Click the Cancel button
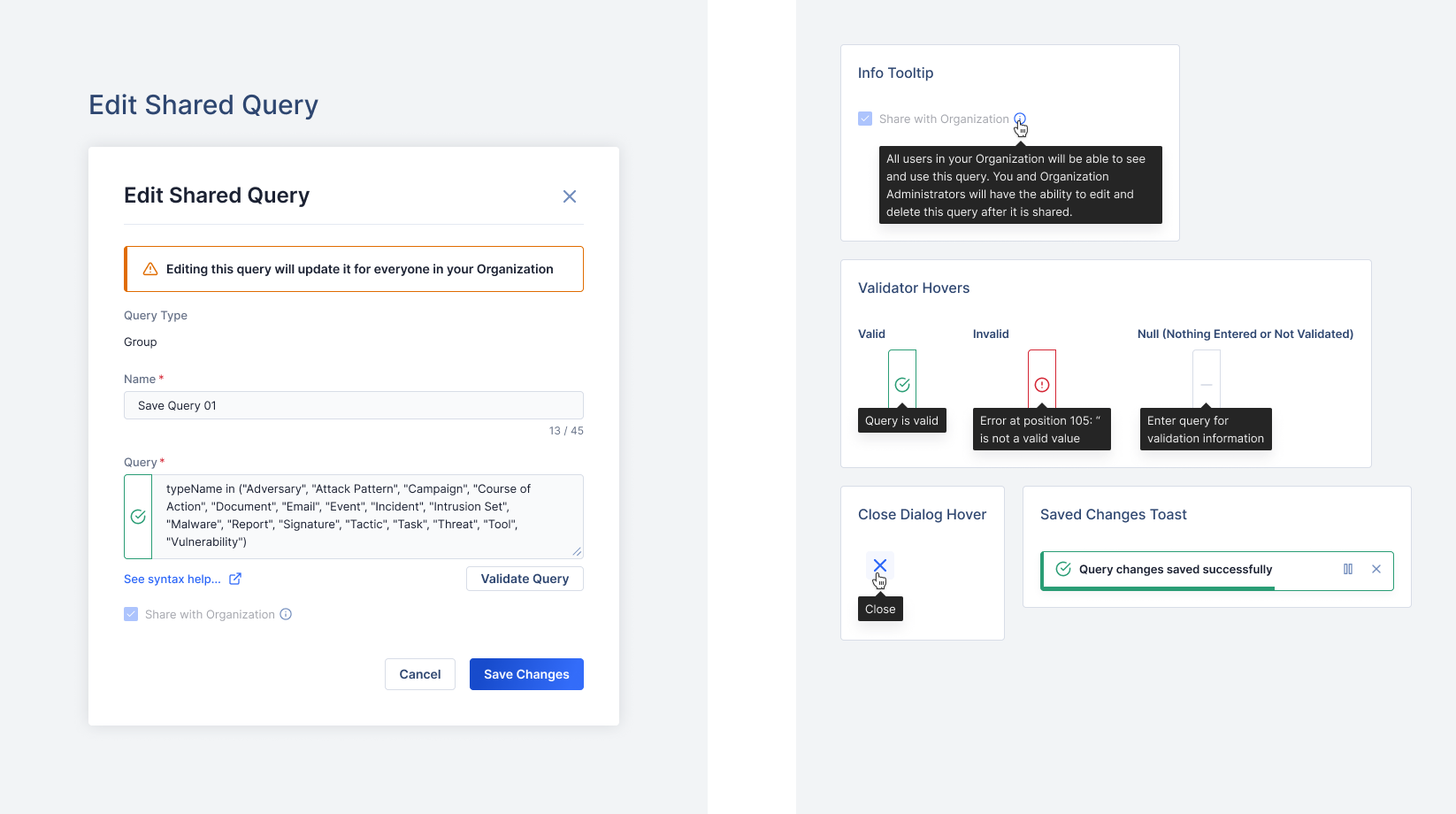Image resolution: width=1456 pixels, height=814 pixels. [x=420, y=674]
